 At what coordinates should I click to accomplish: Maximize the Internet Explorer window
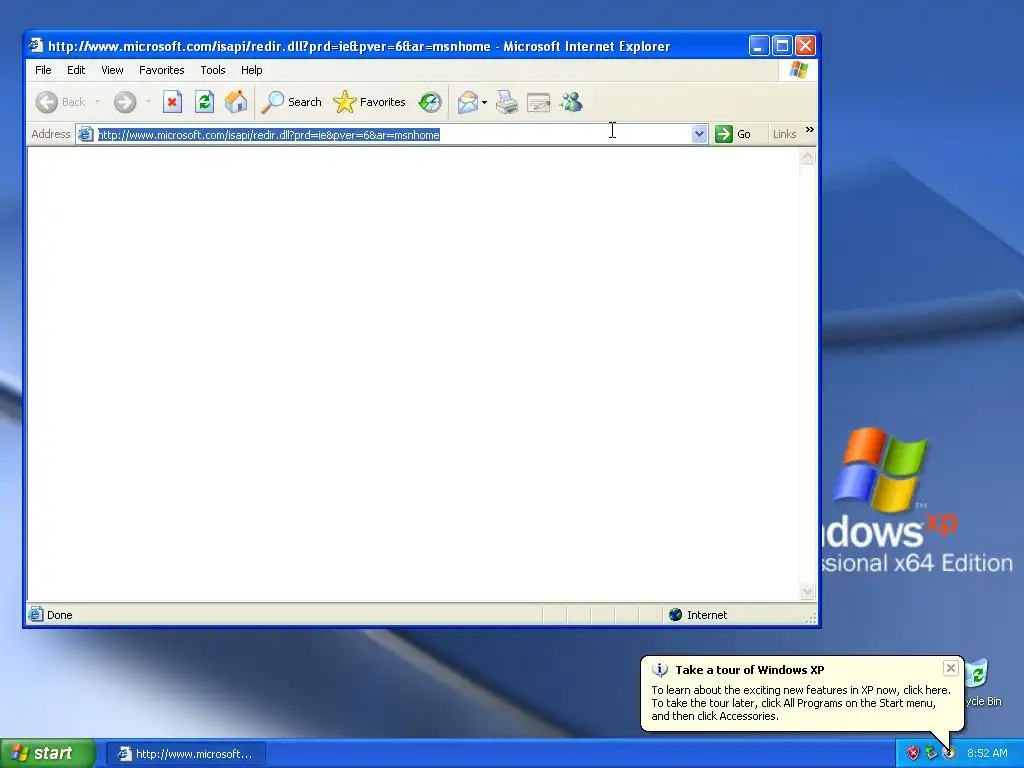[x=782, y=46]
